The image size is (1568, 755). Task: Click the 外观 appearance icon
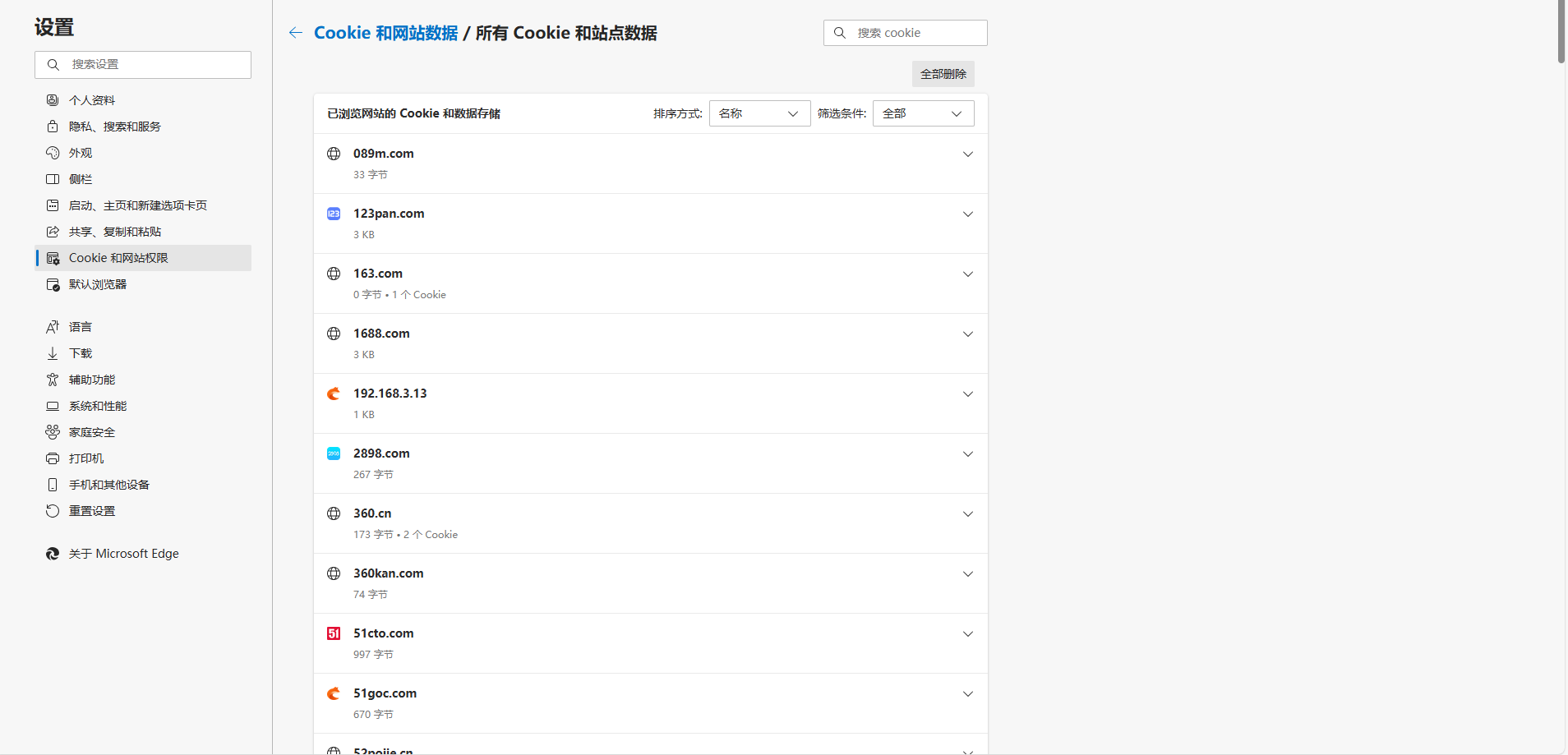click(53, 153)
